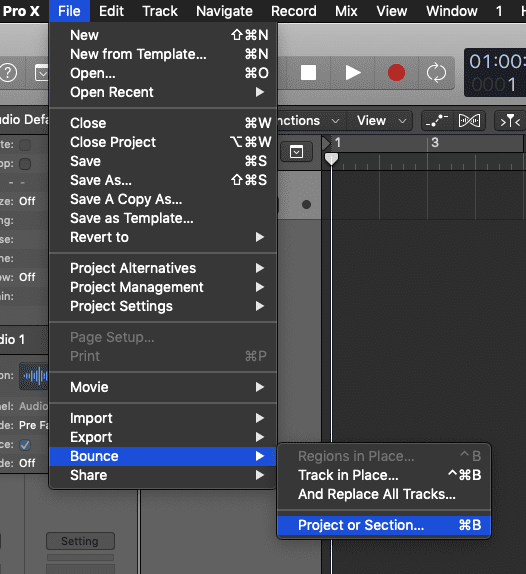Choose the Save menu item
The image size is (526, 574).
coord(163,161)
